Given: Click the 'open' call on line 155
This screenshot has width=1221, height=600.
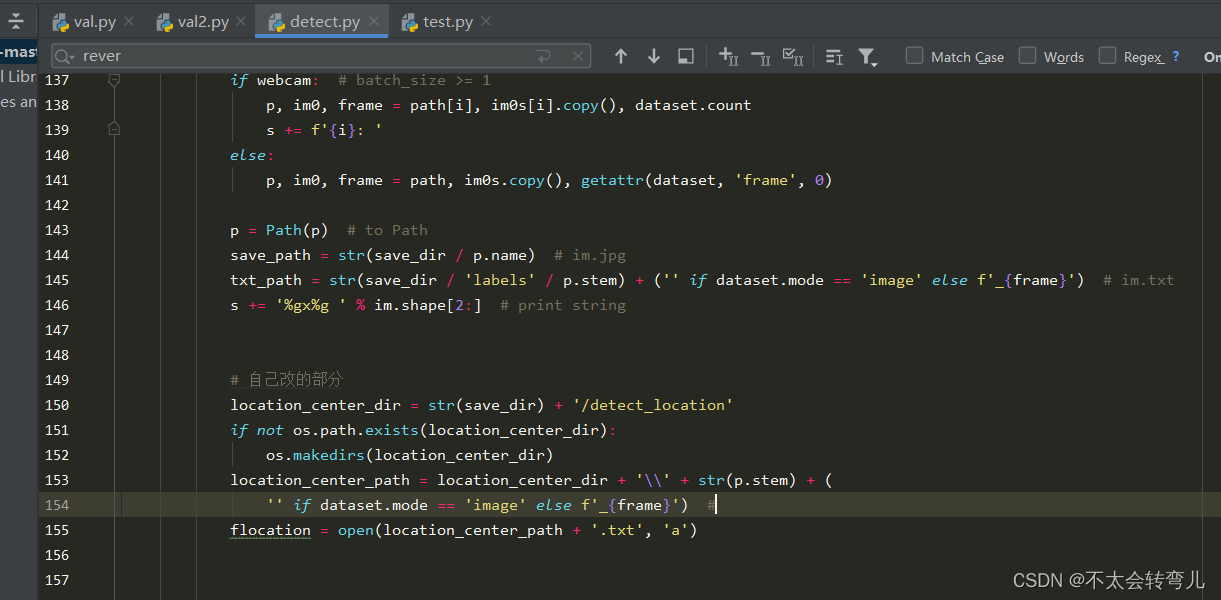Looking at the screenshot, I should (x=355, y=530).
